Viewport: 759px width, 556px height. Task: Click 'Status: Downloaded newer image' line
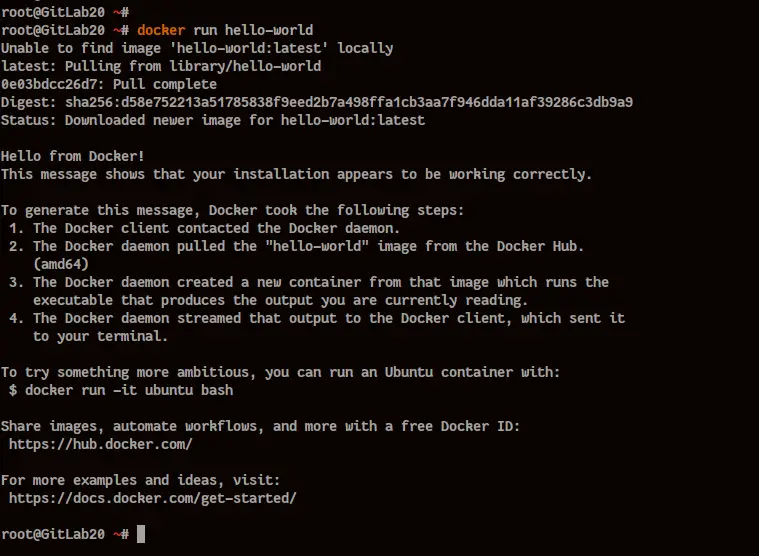pyautogui.click(x=213, y=120)
